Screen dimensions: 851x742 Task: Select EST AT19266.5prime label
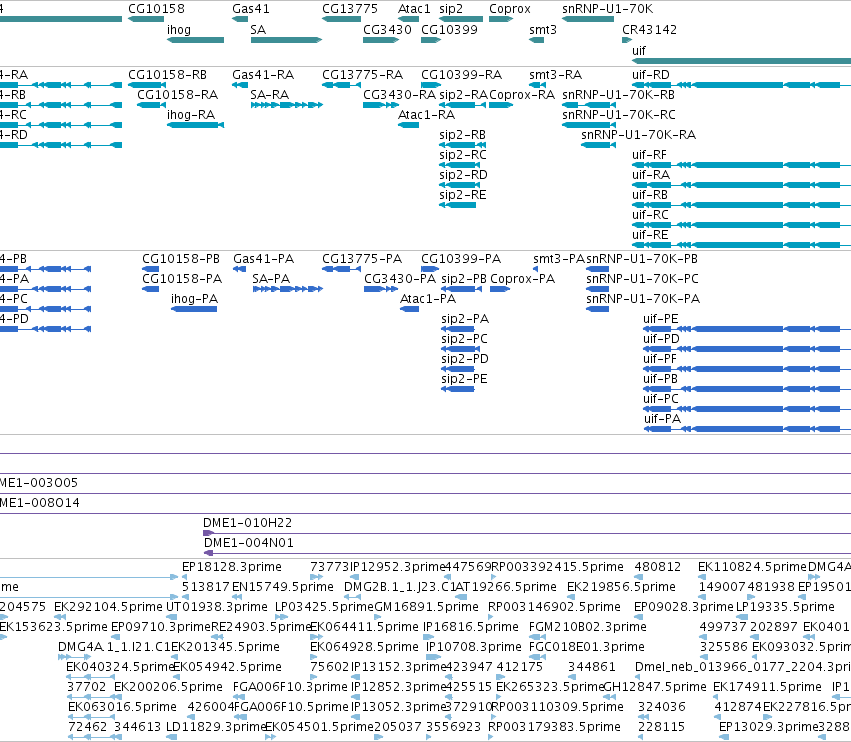506,587
